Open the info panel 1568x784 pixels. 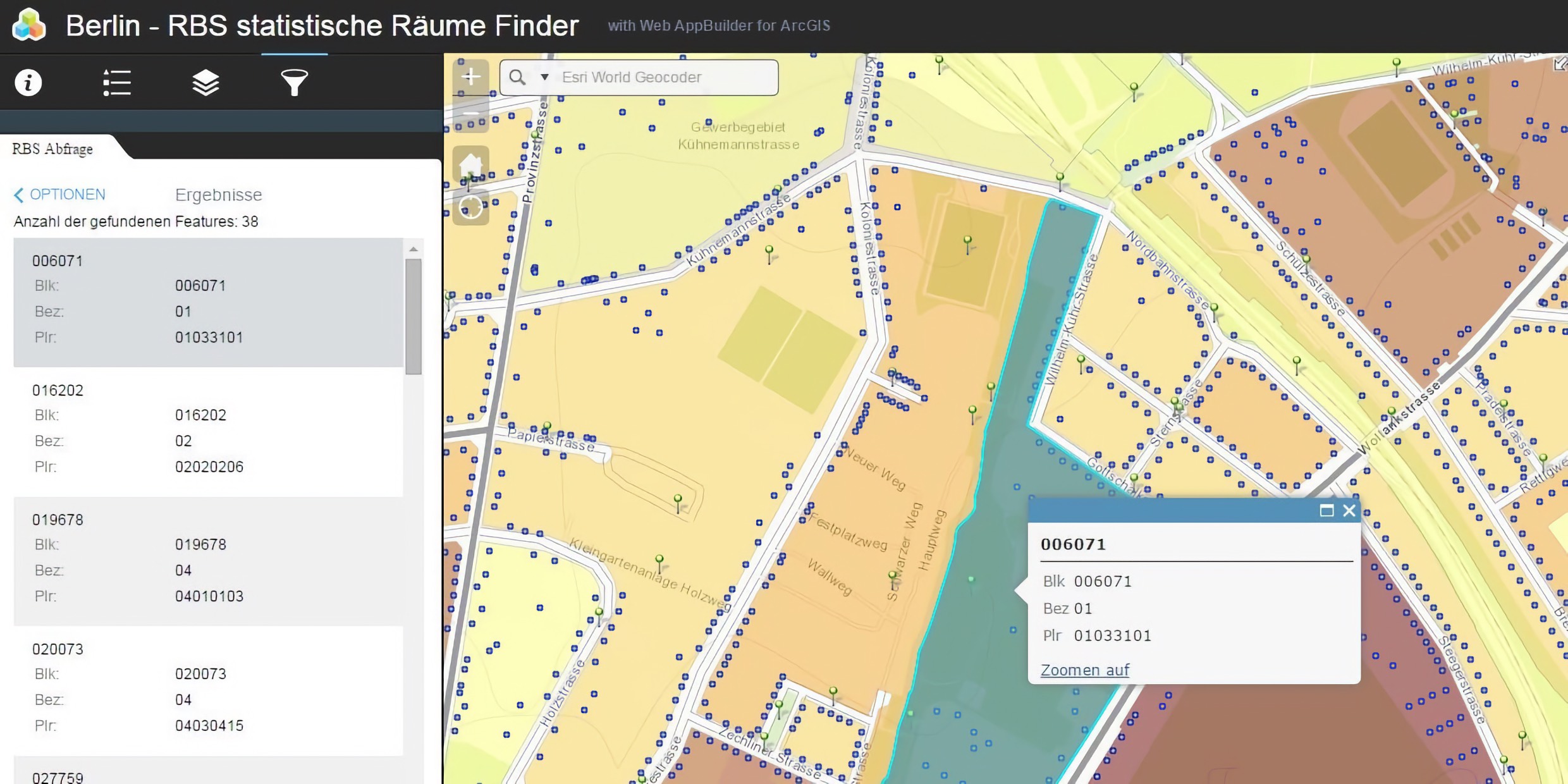pyautogui.click(x=28, y=82)
